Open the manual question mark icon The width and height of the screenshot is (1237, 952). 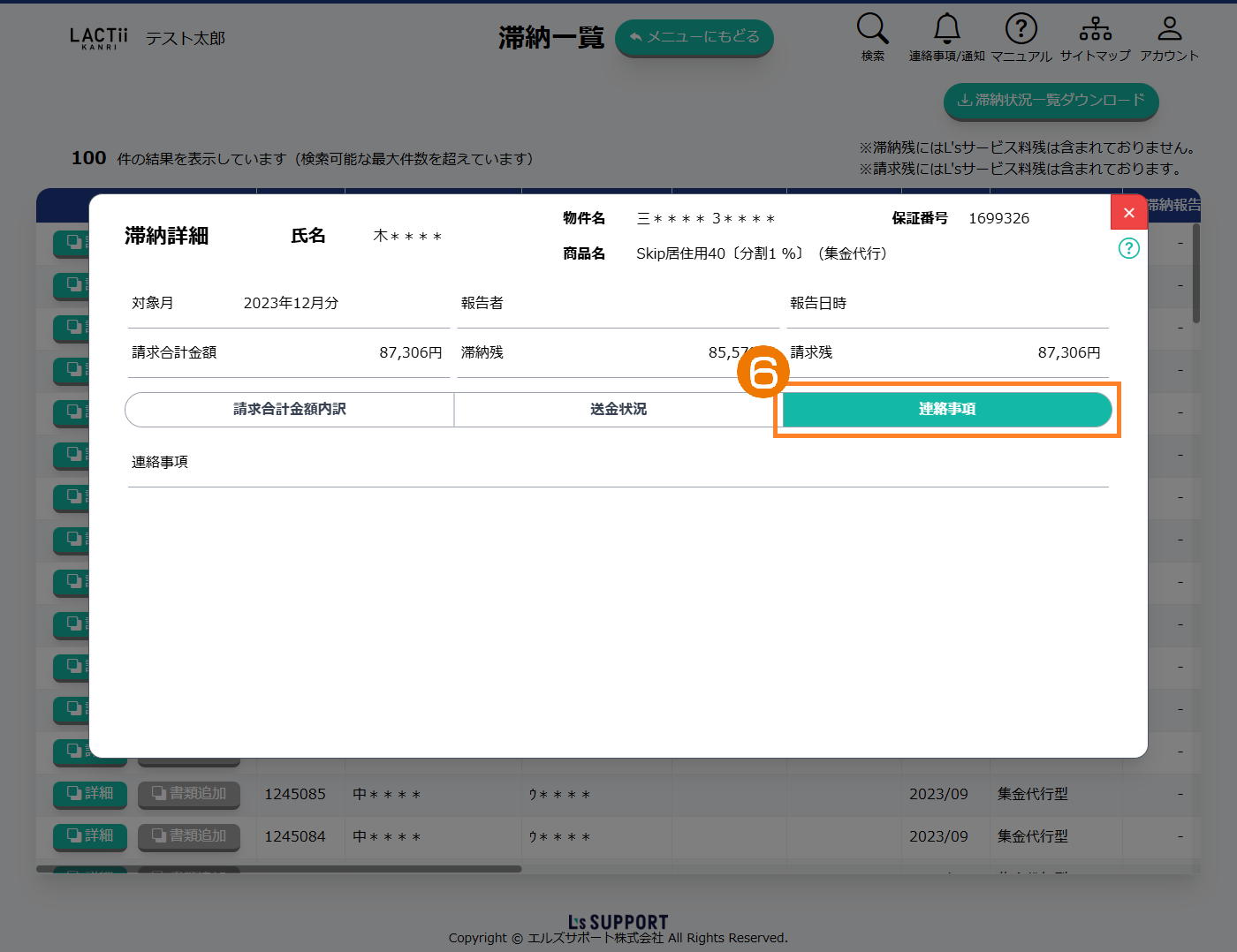pyautogui.click(x=1021, y=29)
